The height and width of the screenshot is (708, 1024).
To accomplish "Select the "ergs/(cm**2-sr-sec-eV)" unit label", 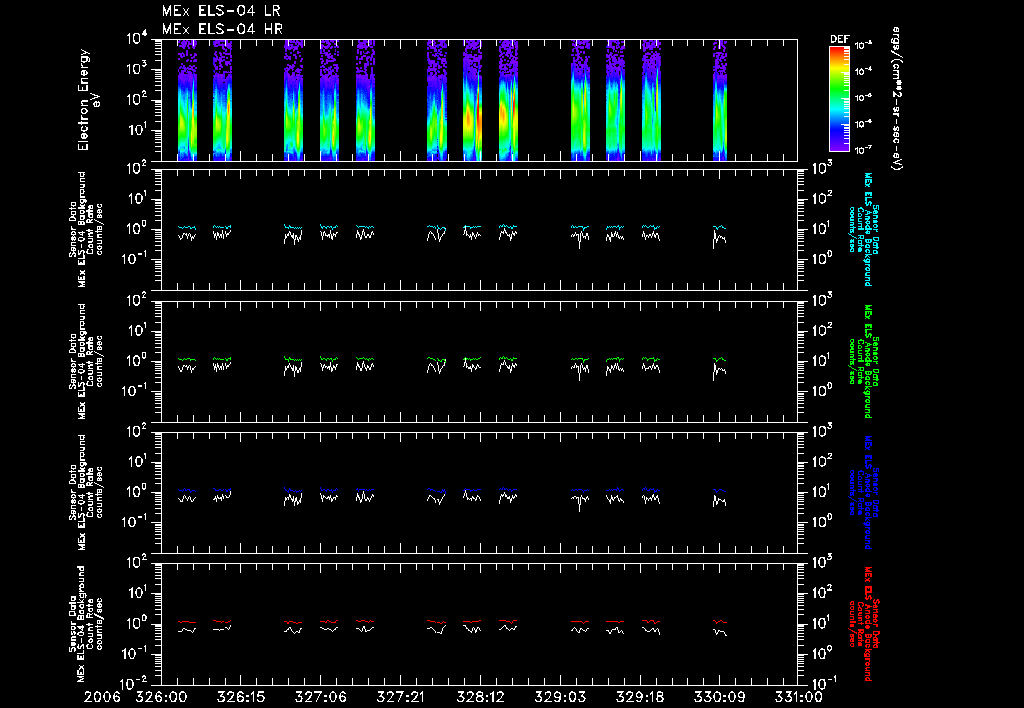I will pos(897,99).
